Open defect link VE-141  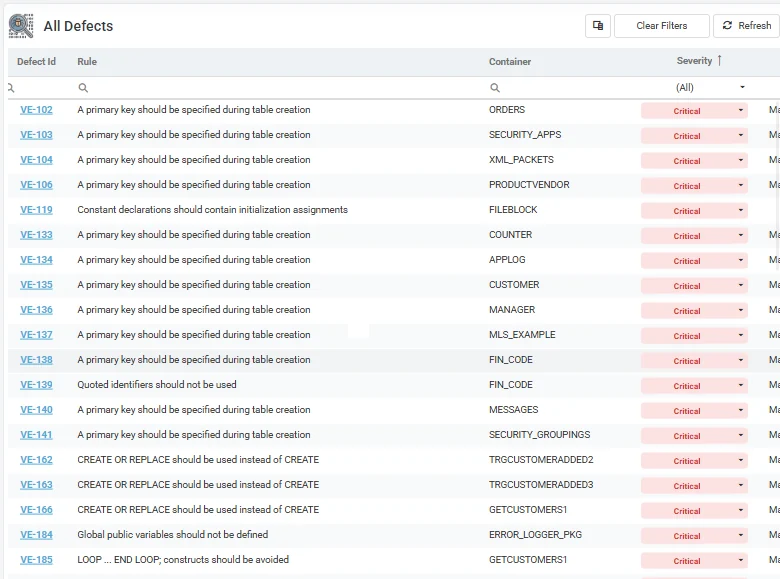point(36,435)
